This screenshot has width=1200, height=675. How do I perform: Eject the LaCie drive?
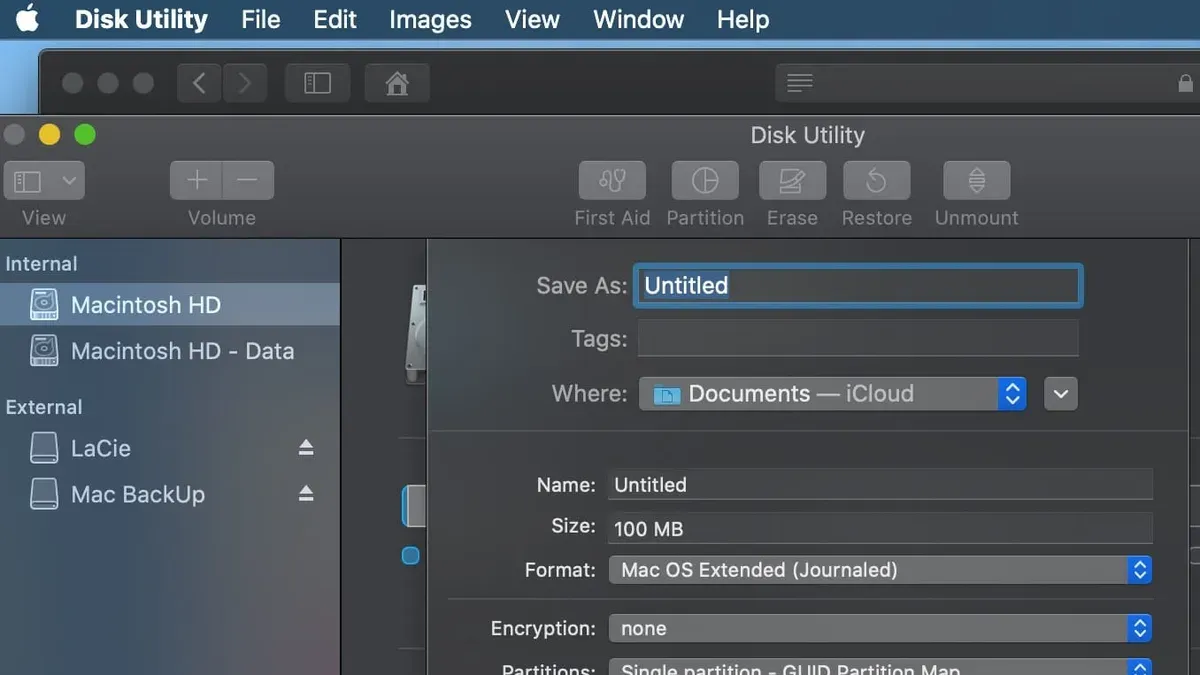point(306,448)
